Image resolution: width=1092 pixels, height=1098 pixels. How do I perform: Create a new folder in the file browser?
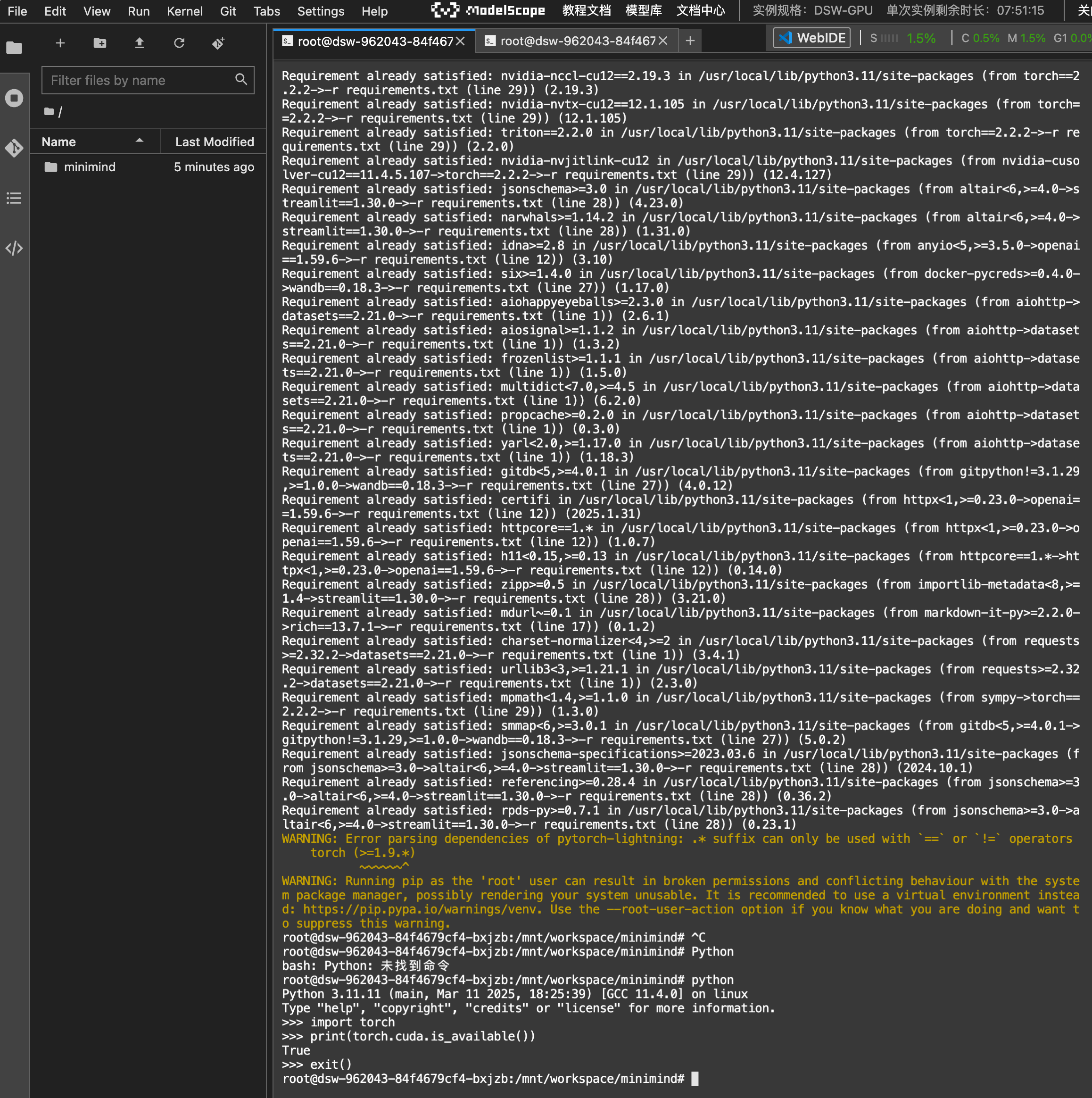[100, 43]
